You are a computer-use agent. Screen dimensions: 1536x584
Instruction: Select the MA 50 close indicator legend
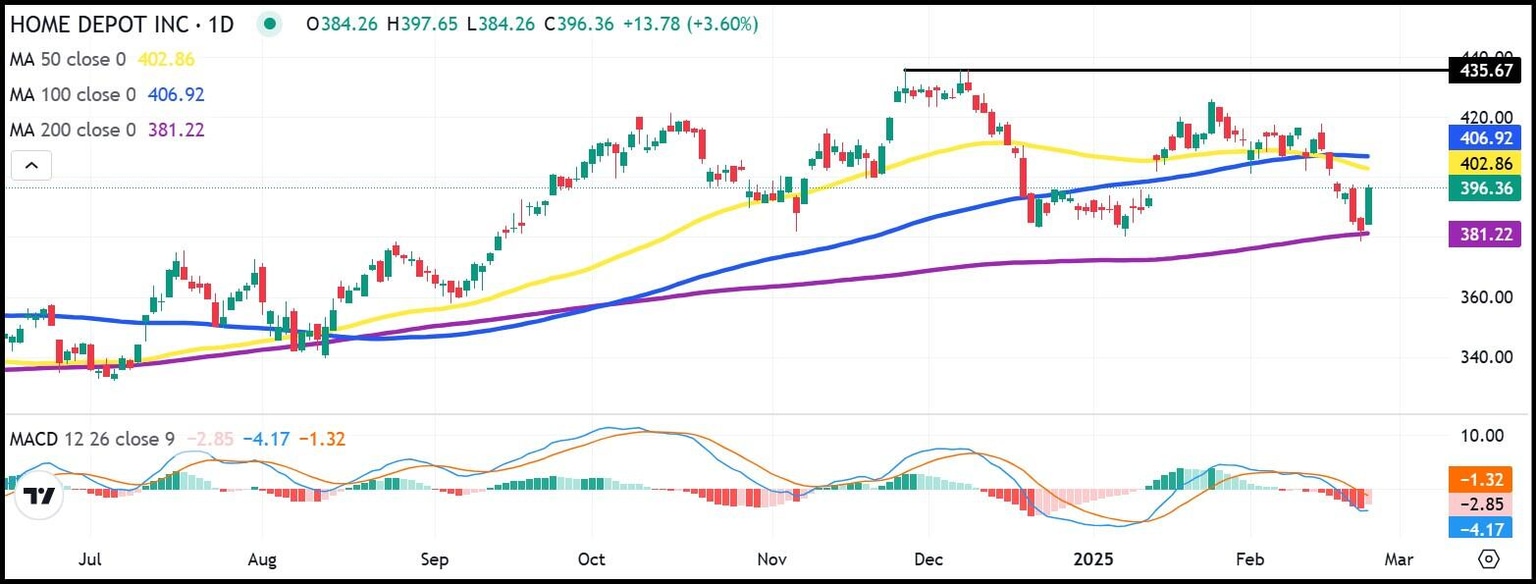(x=67, y=60)
